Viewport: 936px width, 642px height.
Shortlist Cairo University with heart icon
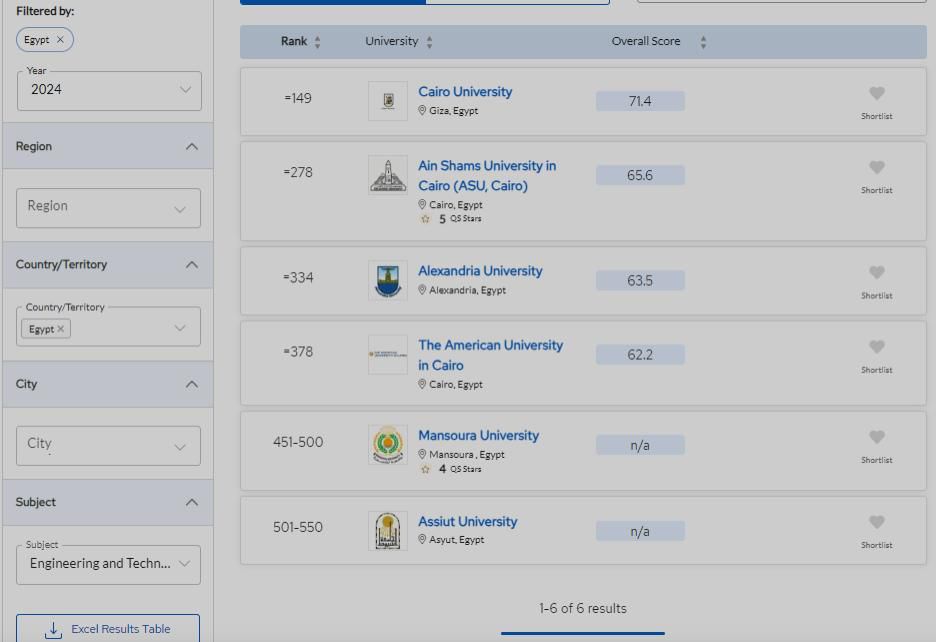(876, 94)
